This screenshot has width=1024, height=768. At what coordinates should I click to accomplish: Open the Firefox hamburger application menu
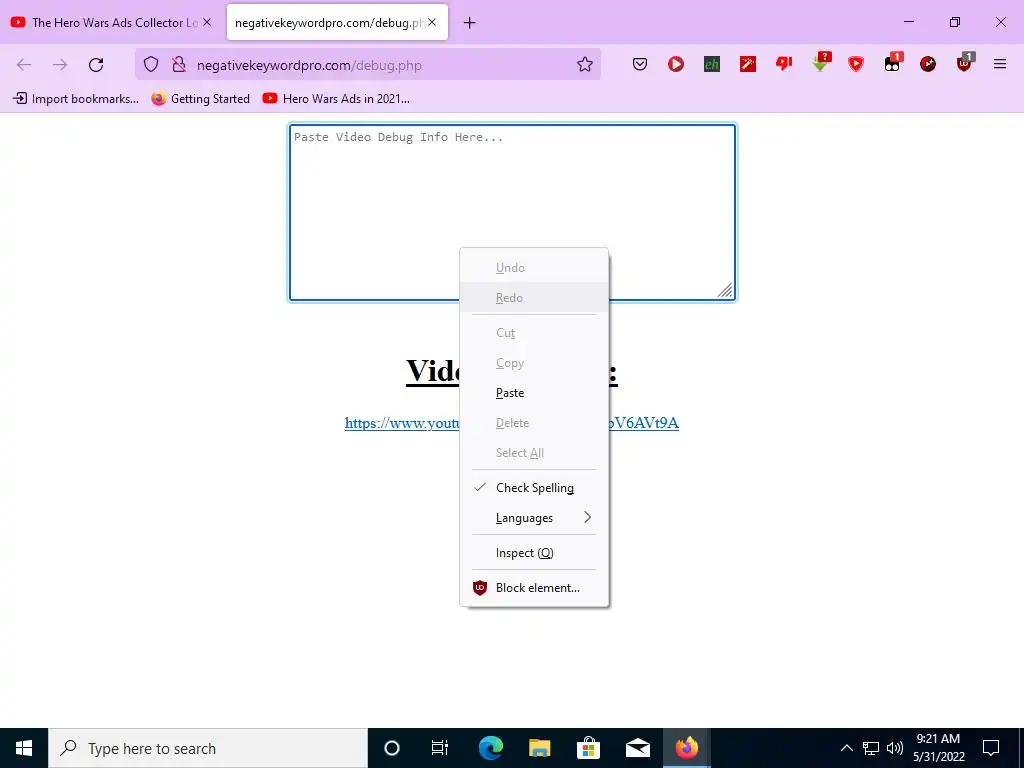point(1000,64)
